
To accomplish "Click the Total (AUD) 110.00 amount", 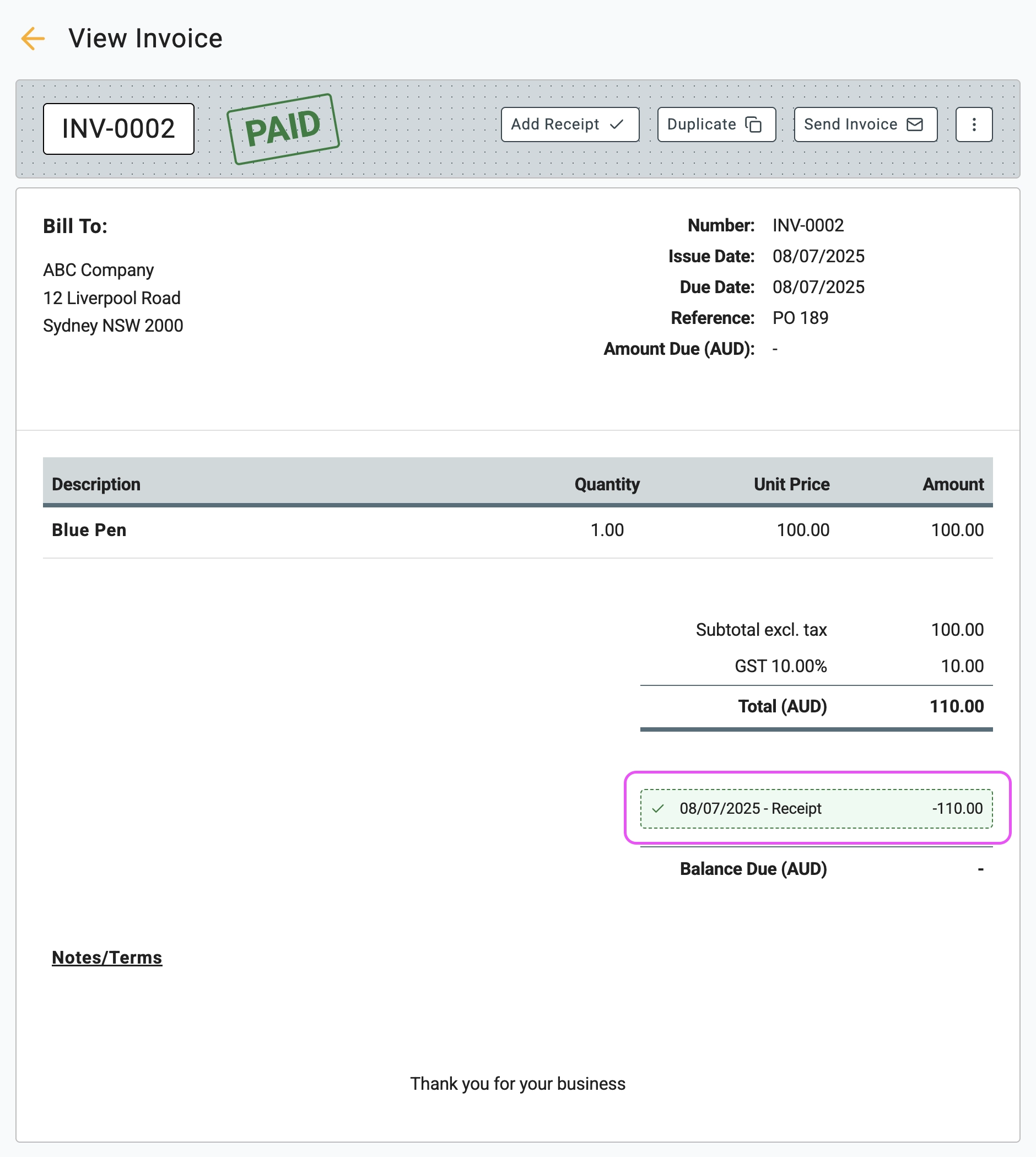I will coord(956,706).
